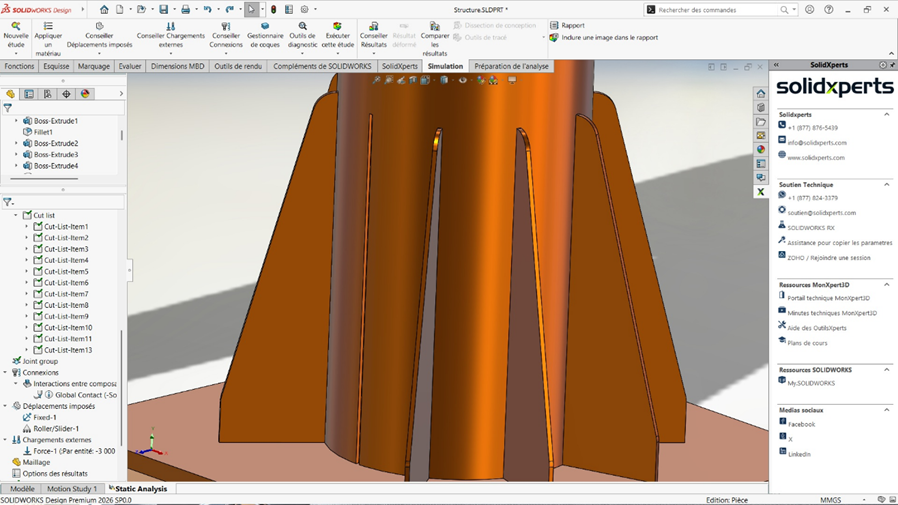This screenshot has height=505, width=898.
Task: Click Exécuter cette étude icon
Action: 337,27
